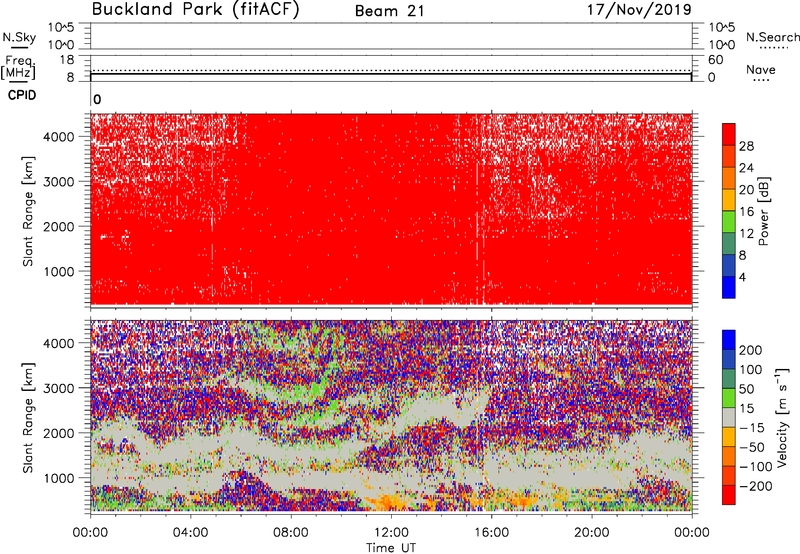The width and height of the screenshot is (800, 554).
Task: Click the '1000' tick of velocity panel
Action: pyautogui.click(x=59, y=478)
